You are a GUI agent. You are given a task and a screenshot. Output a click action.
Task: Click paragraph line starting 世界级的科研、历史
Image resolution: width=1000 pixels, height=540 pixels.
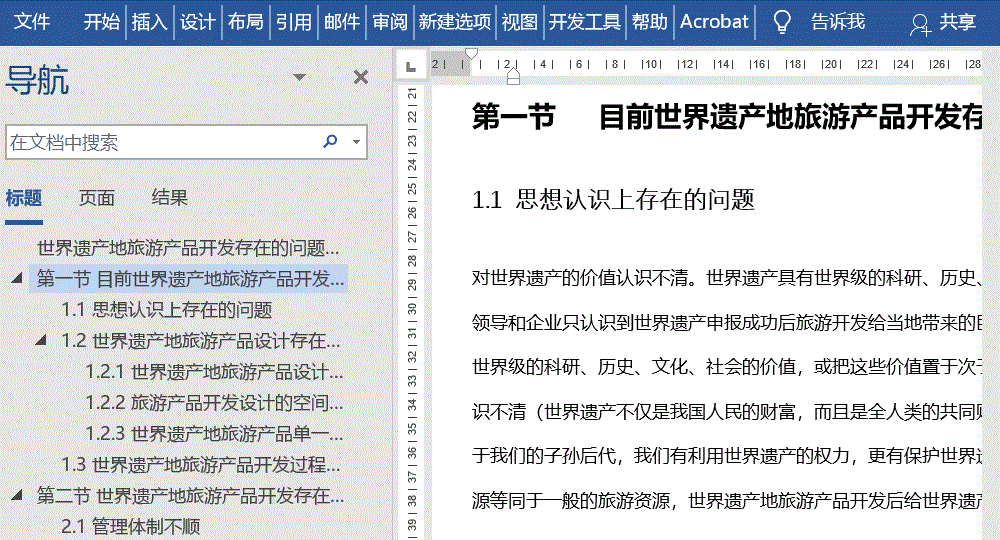tap(726, 367)
